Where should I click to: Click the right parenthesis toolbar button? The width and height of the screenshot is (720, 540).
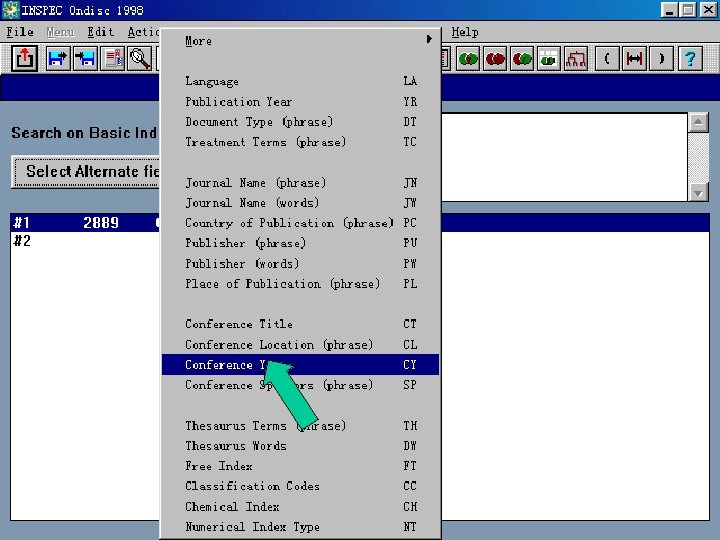click(x=661, y=58)
